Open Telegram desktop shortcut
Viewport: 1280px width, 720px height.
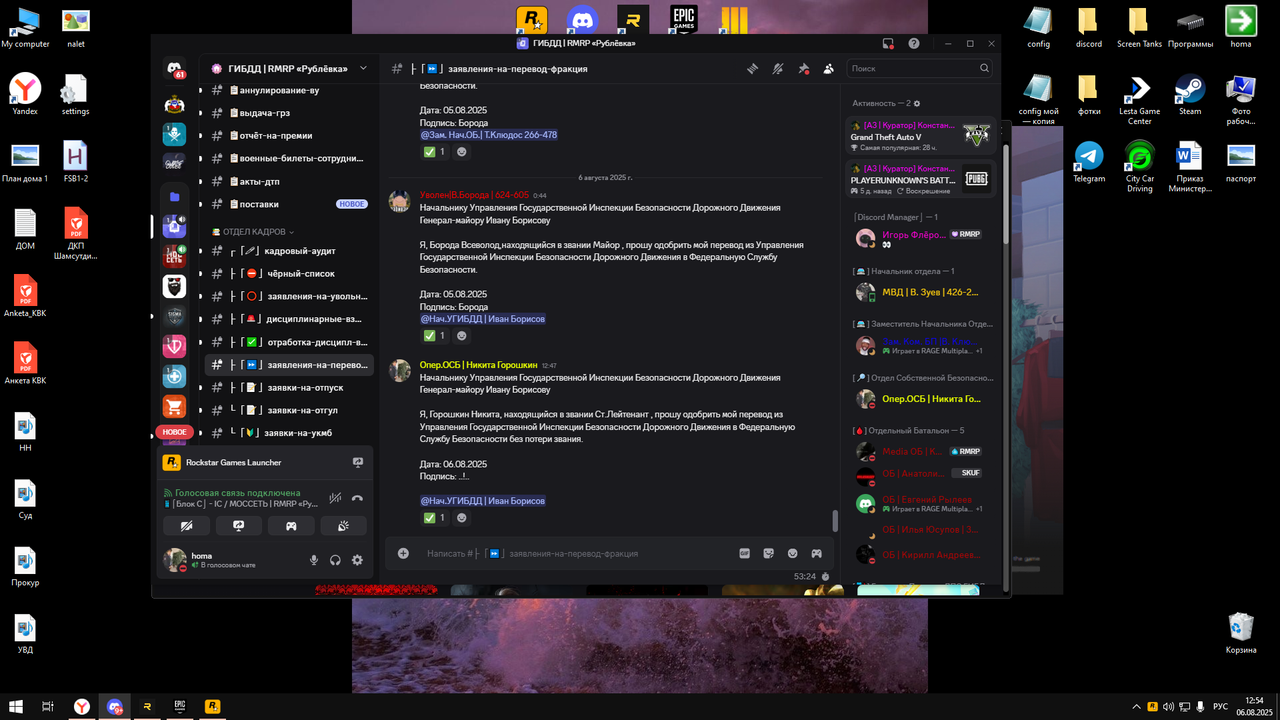(1089, 162)
